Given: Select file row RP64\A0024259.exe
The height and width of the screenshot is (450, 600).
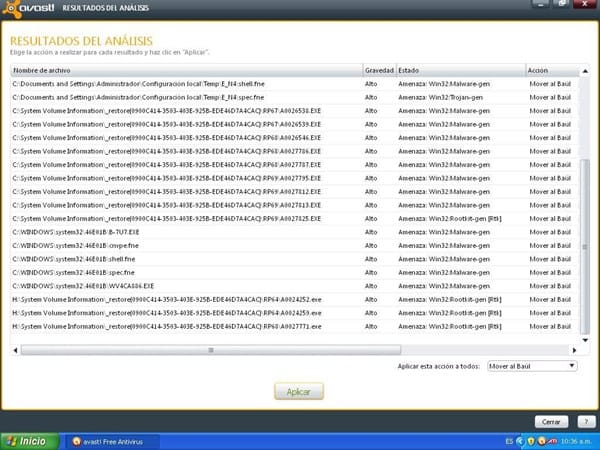Looking at the screenshot, I should tap(295, 313).
